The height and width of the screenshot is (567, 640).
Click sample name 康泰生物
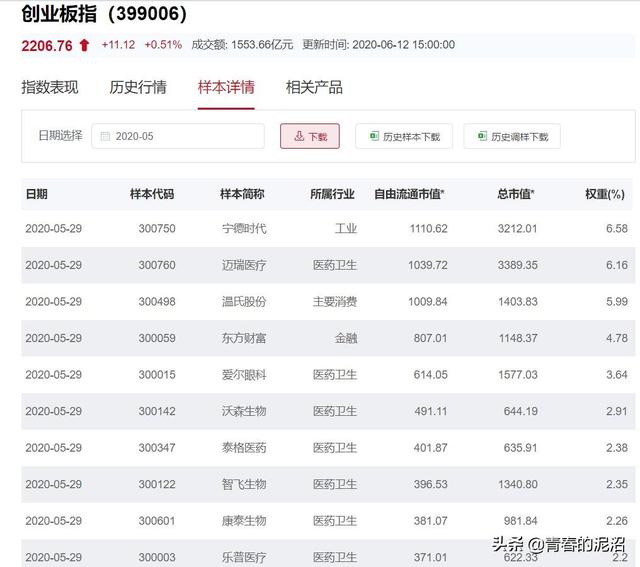pos(244,521)
